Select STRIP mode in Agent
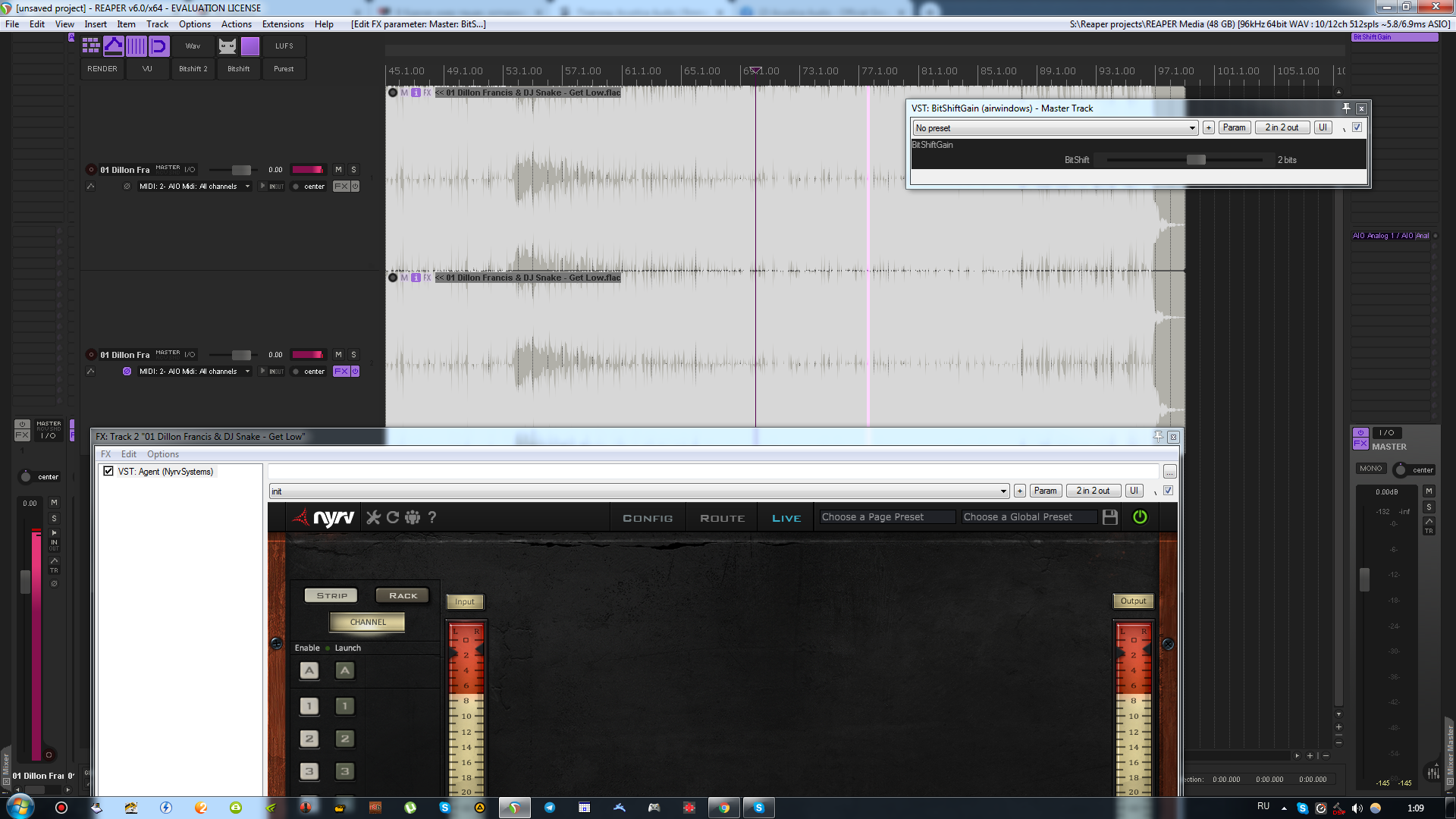The height and width of the screenshot is (819, 1456). (331, 595)
